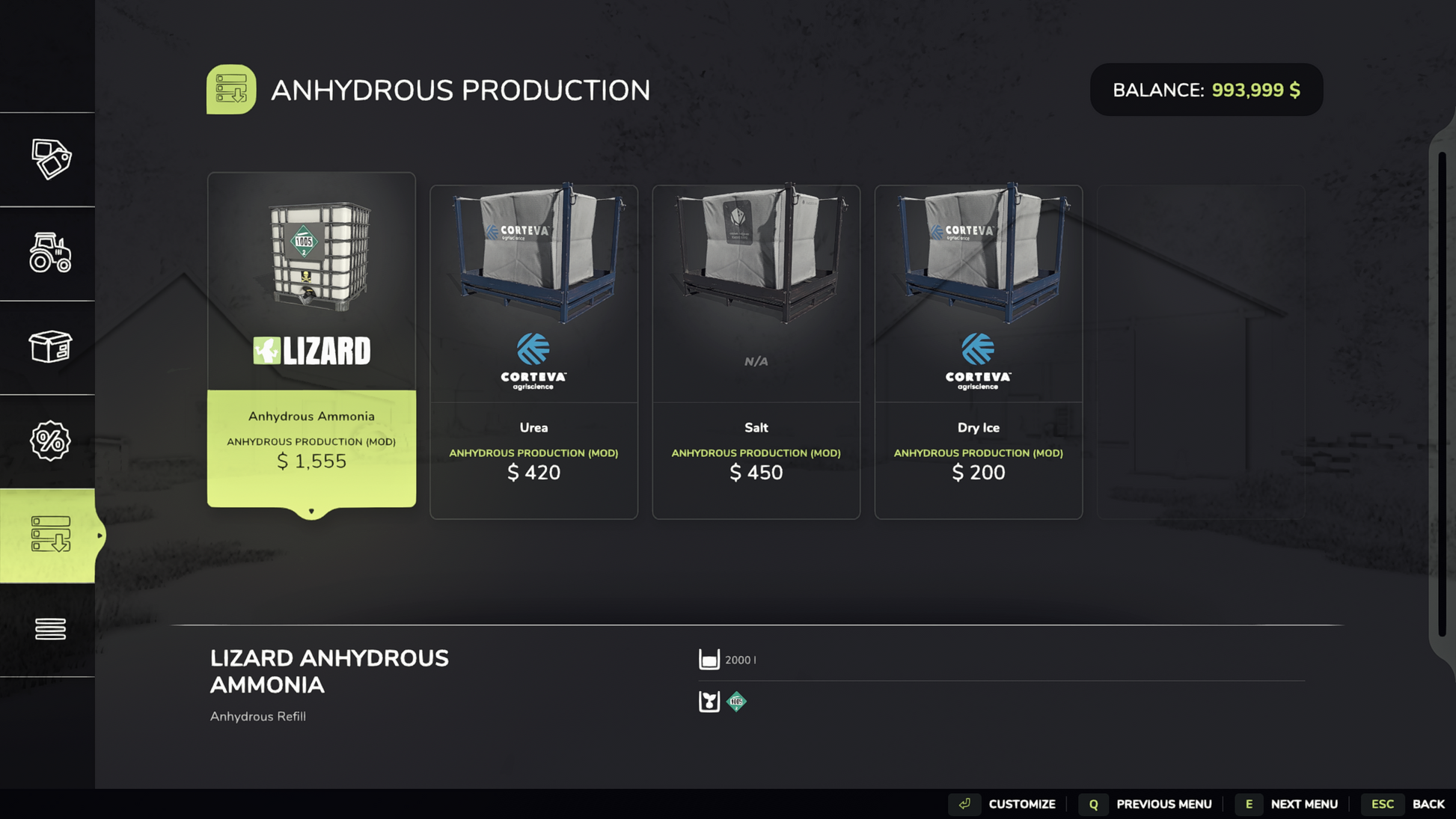Click the percent sales category icon
1456x819 pixels.
50,441
